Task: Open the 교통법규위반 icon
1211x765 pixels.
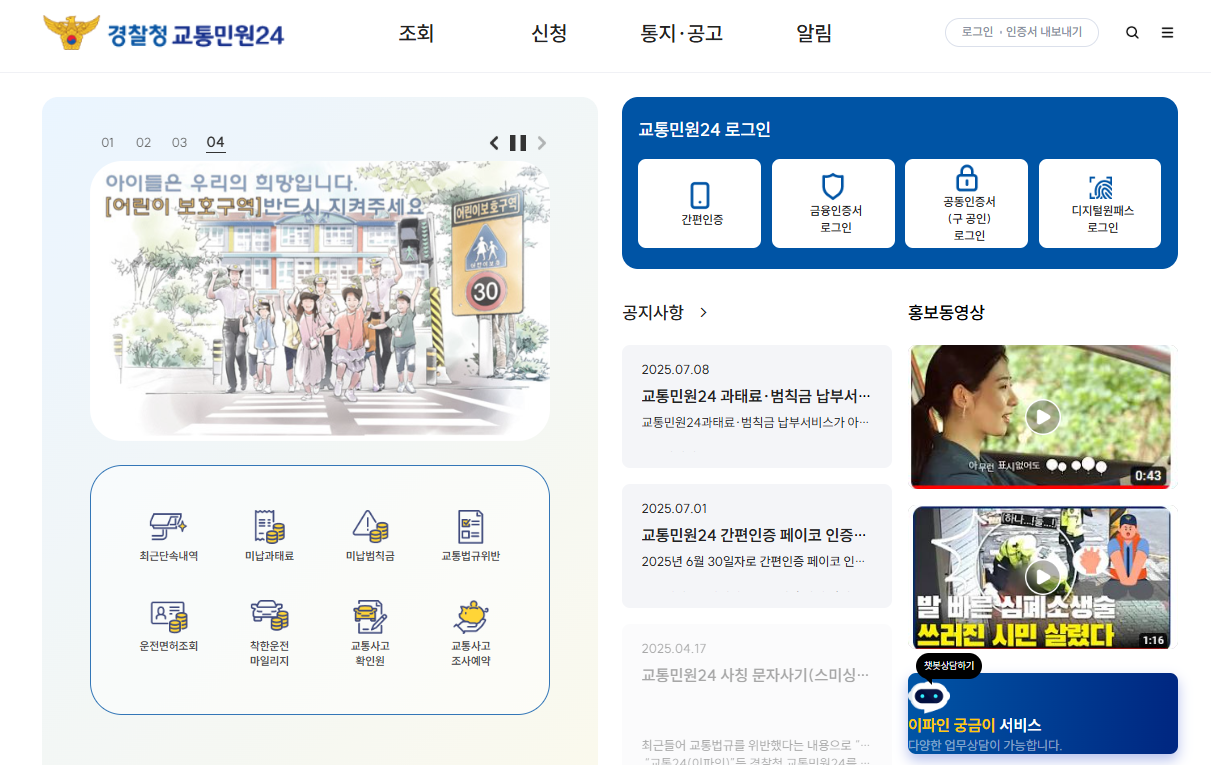Action: tap(471, 537)
